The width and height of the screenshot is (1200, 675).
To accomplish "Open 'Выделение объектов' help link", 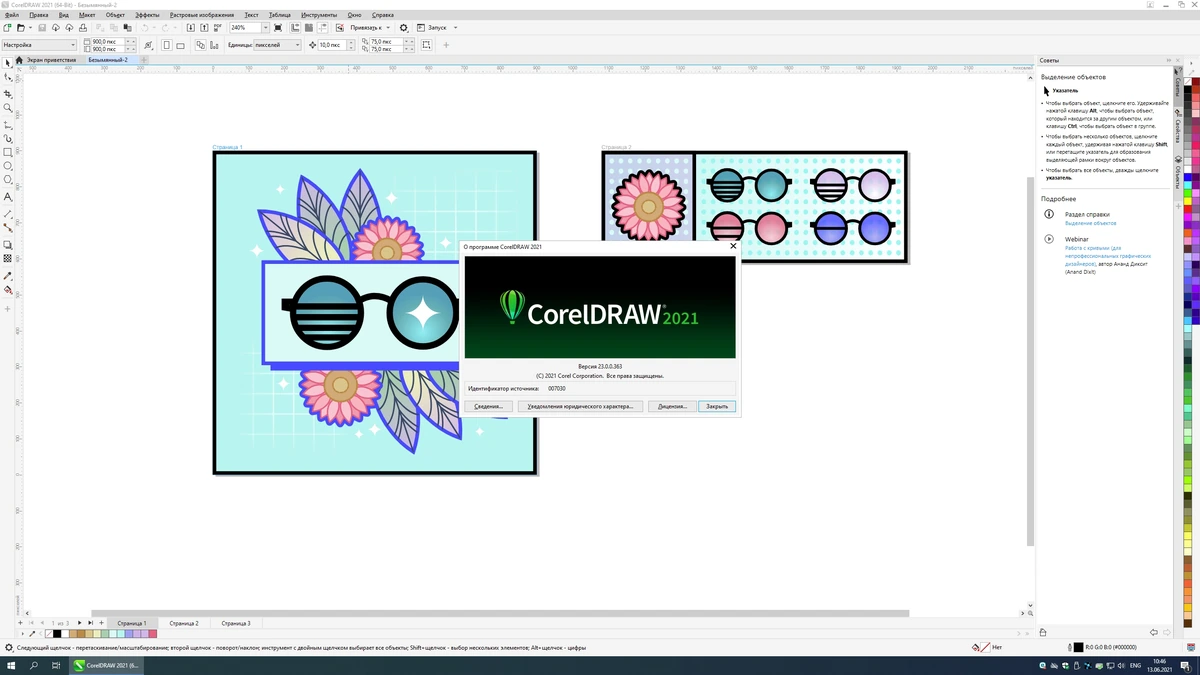I will pyautogui.click(x=1090, y=223).
